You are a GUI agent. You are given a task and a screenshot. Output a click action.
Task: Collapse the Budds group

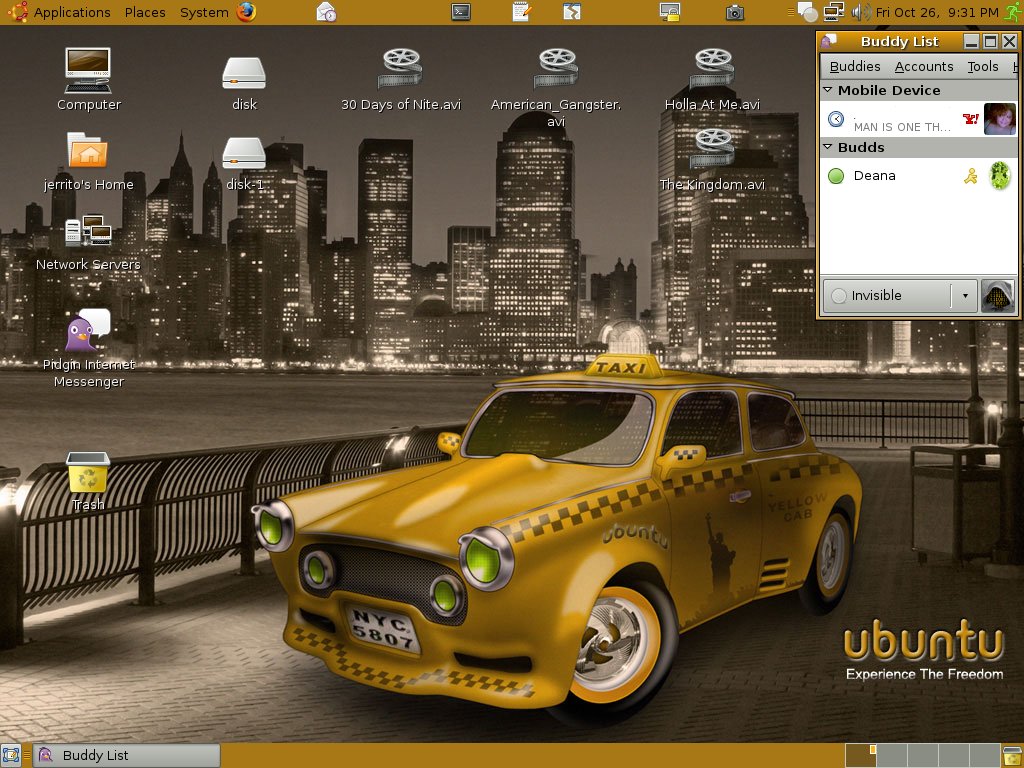[827, 147]
